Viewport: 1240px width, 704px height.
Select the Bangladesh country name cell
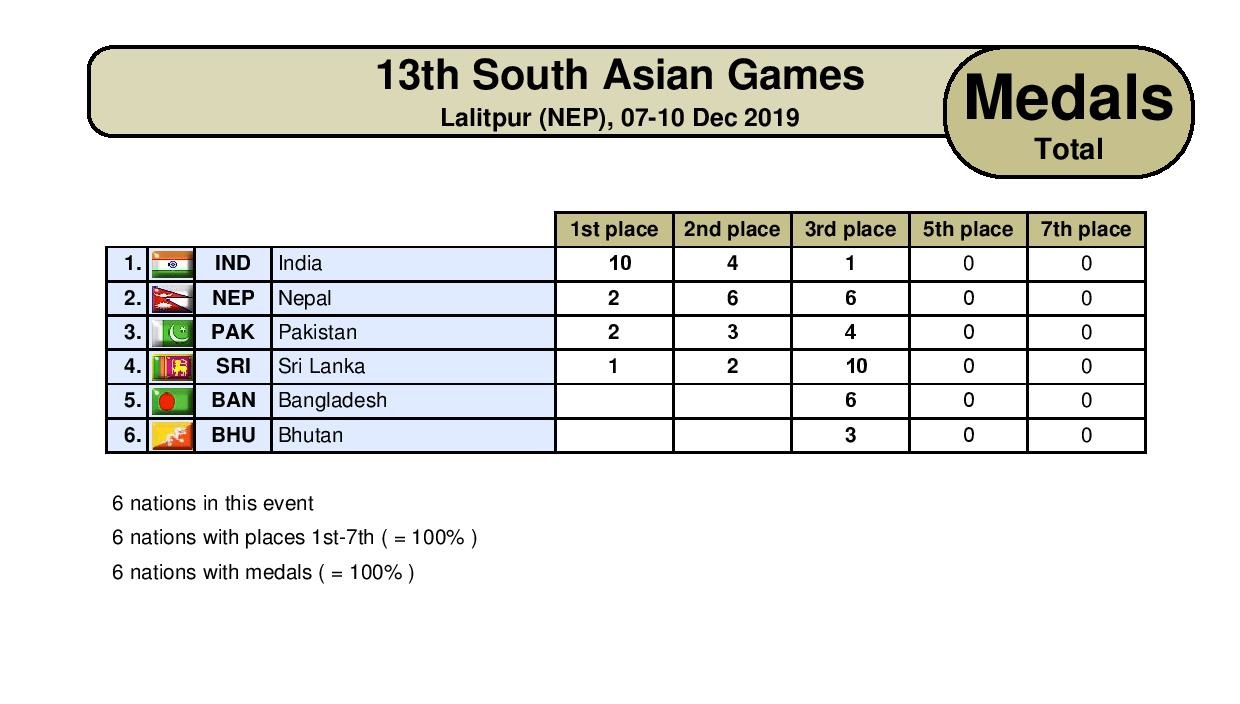[413, 401]
